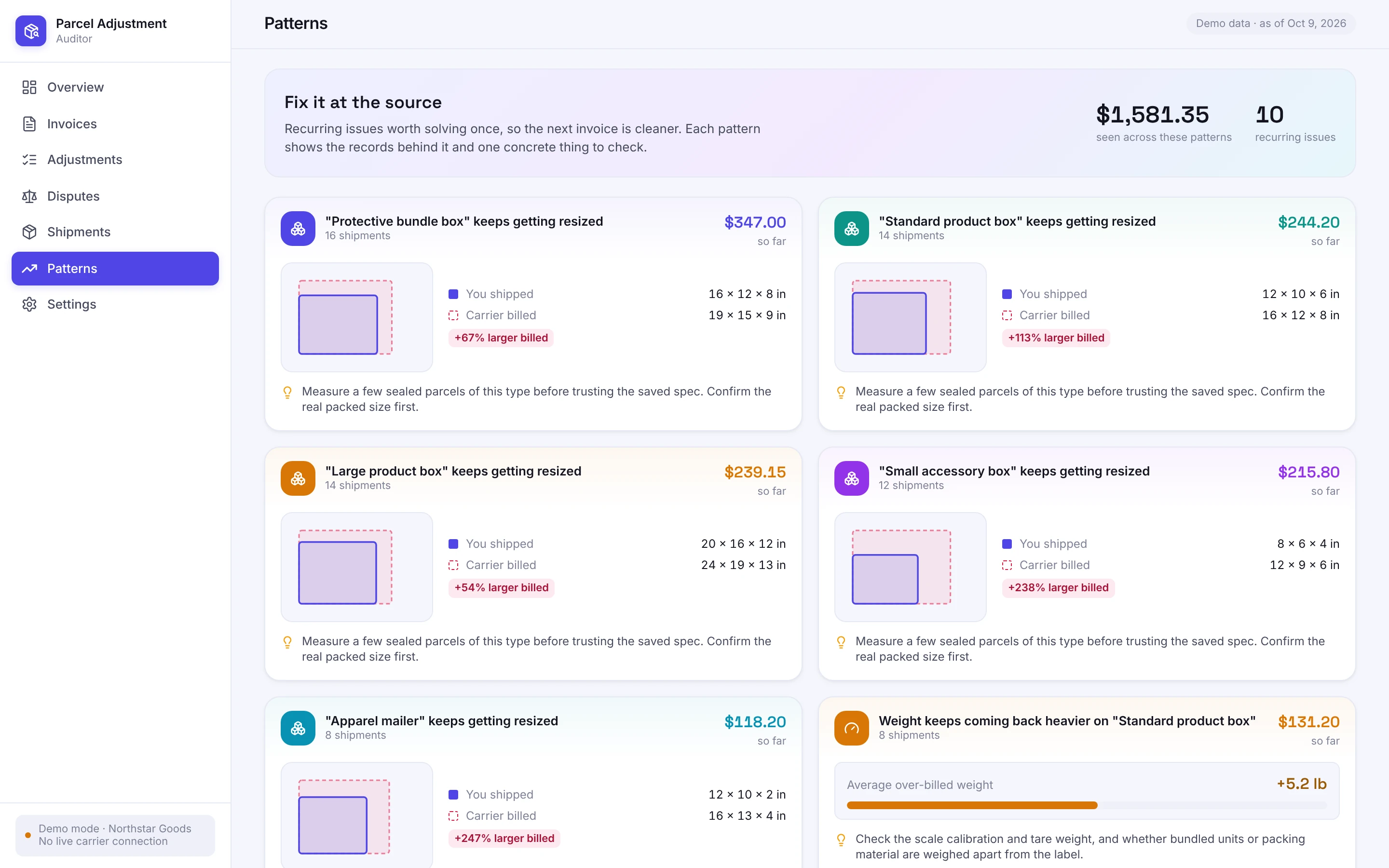The height and width of the screenshot is (868, 1389).
Task: Click the Parcel Adjustment Auditor logo icon
Action: [x=31, y=31]
